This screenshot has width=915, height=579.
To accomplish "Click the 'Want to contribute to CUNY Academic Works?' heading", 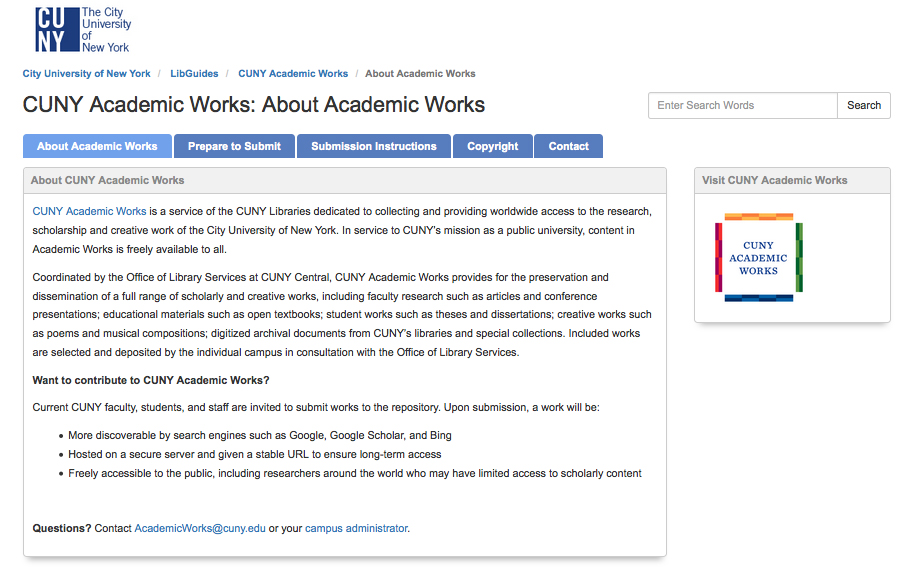I will coord(151,381).
